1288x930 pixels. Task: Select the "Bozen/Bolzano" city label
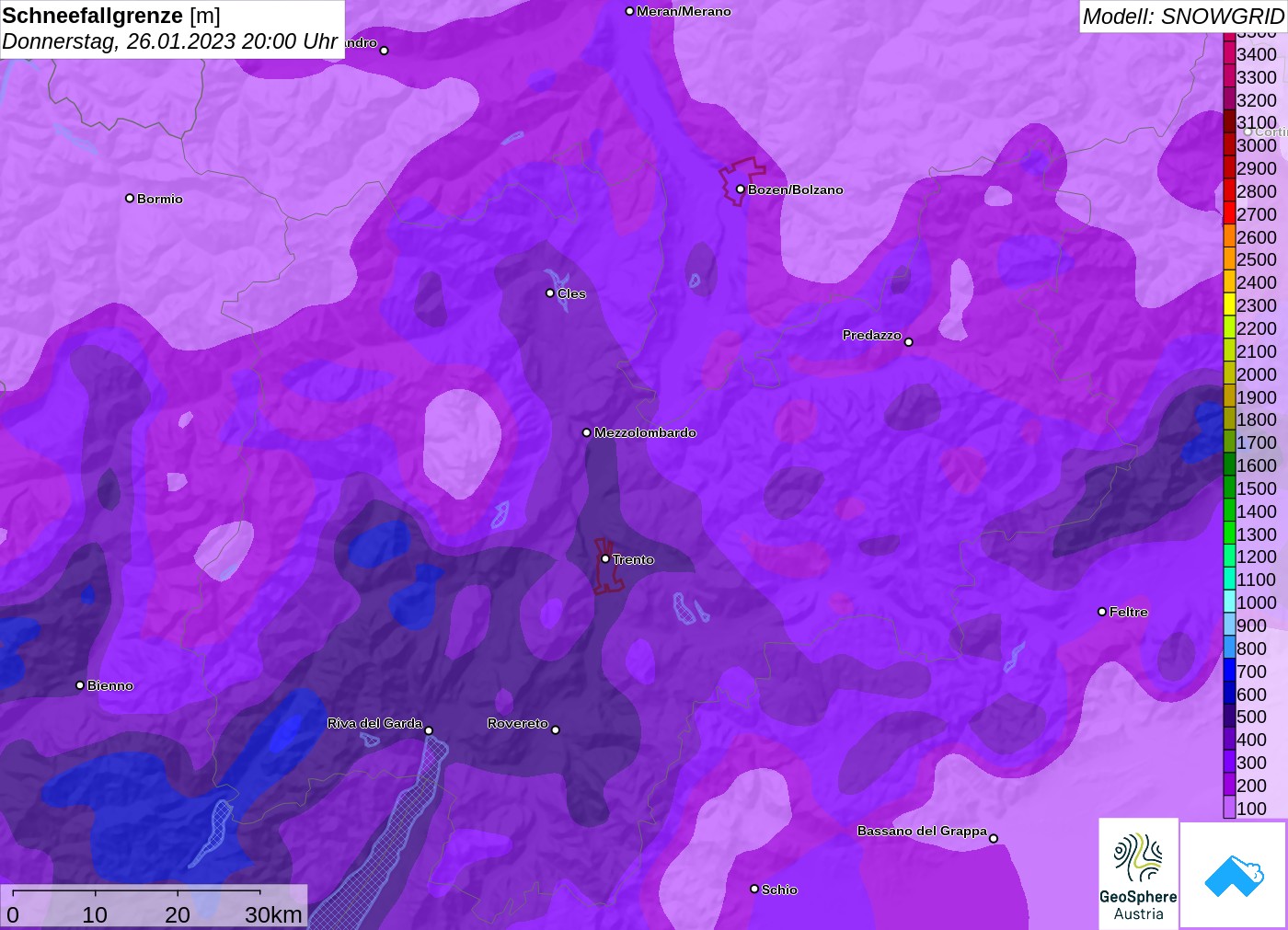click(x=796, y=189)
